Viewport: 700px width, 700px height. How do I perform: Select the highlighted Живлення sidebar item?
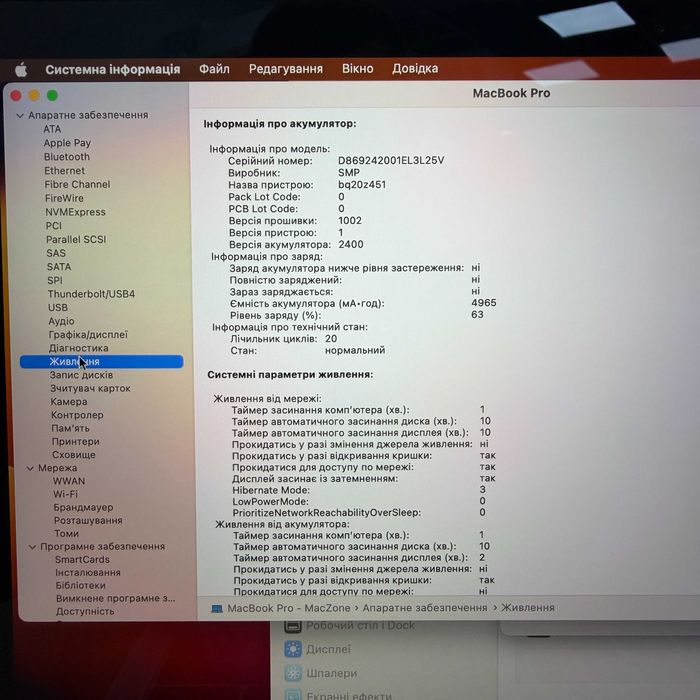pos(102,362)
